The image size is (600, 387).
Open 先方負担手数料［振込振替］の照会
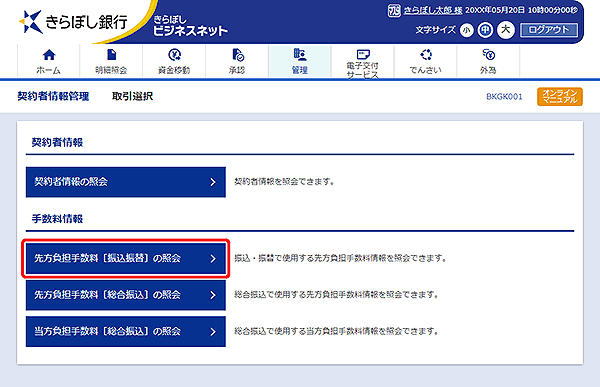(126, 259)
